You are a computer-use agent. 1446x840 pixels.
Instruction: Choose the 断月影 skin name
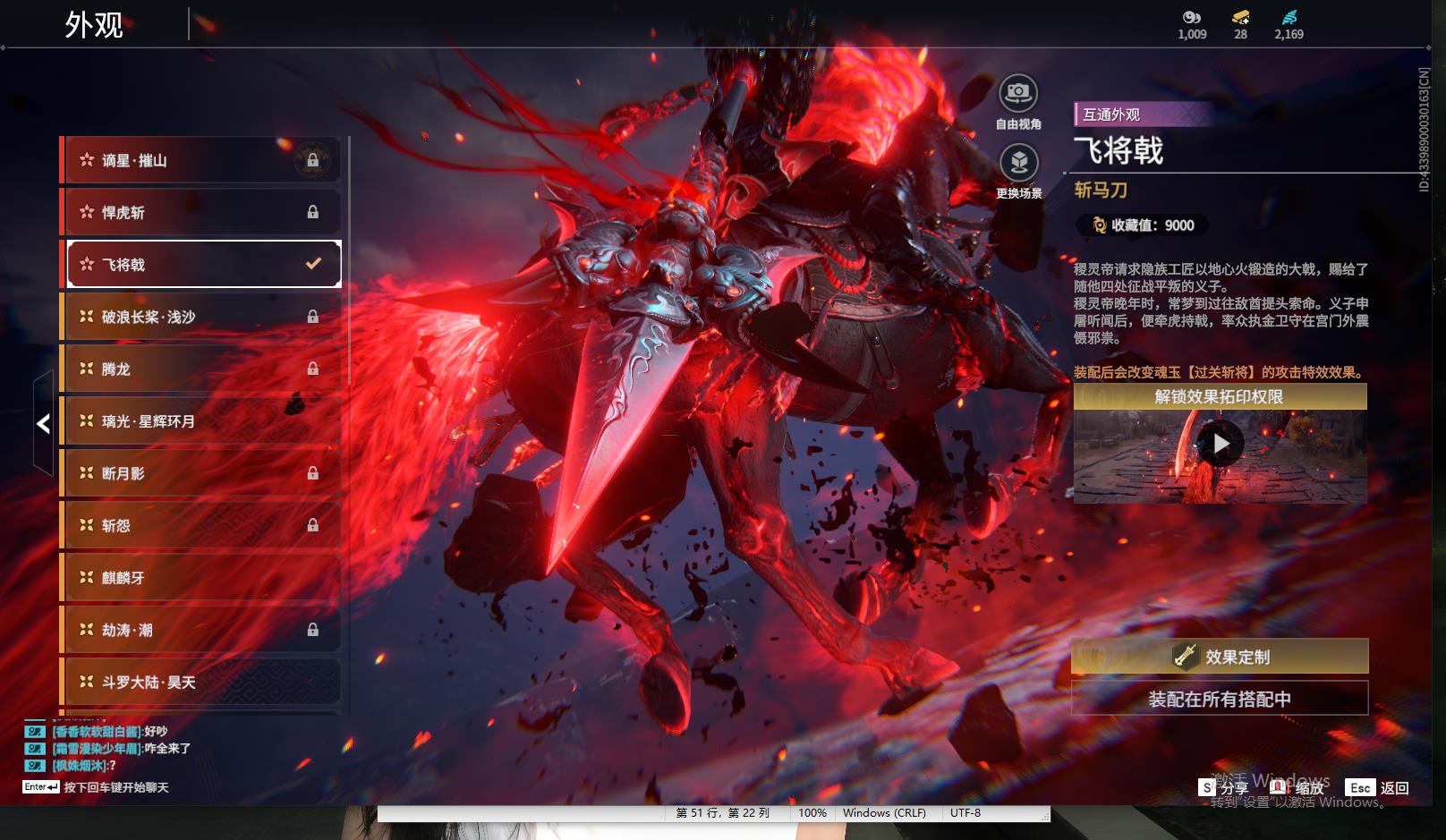[123, 473]
